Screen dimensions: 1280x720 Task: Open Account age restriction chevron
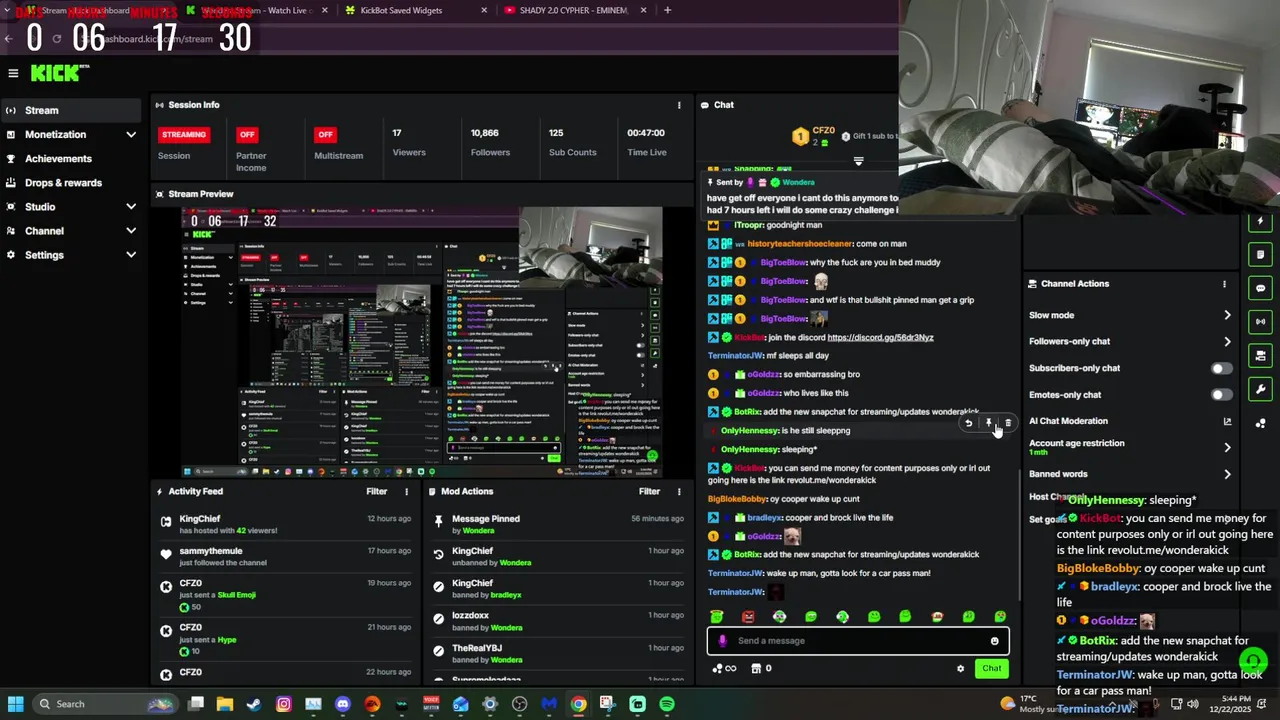click(1227, 447)
